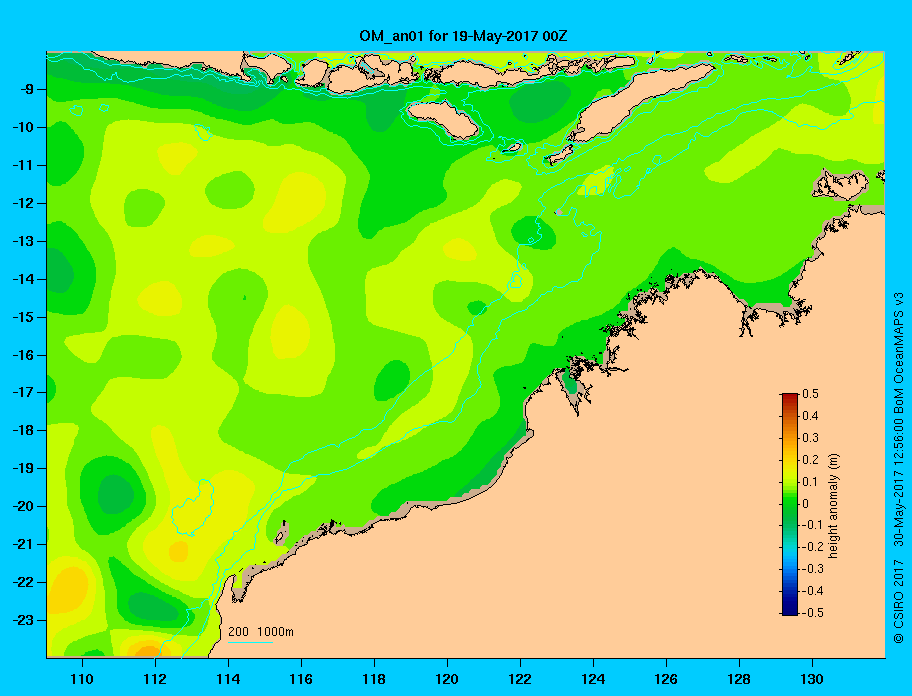The width and height of the screenshot is (912, 696).
Task: Click the colorbar value -0.5 at bottom
Action: tap(813, 613)
